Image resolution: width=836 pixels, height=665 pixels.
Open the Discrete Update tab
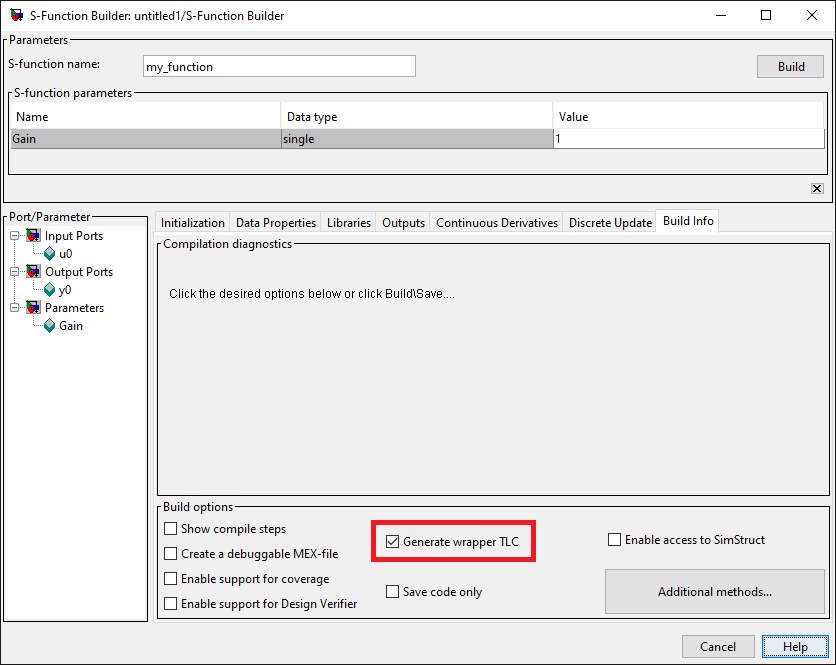(x=610, y=223)
